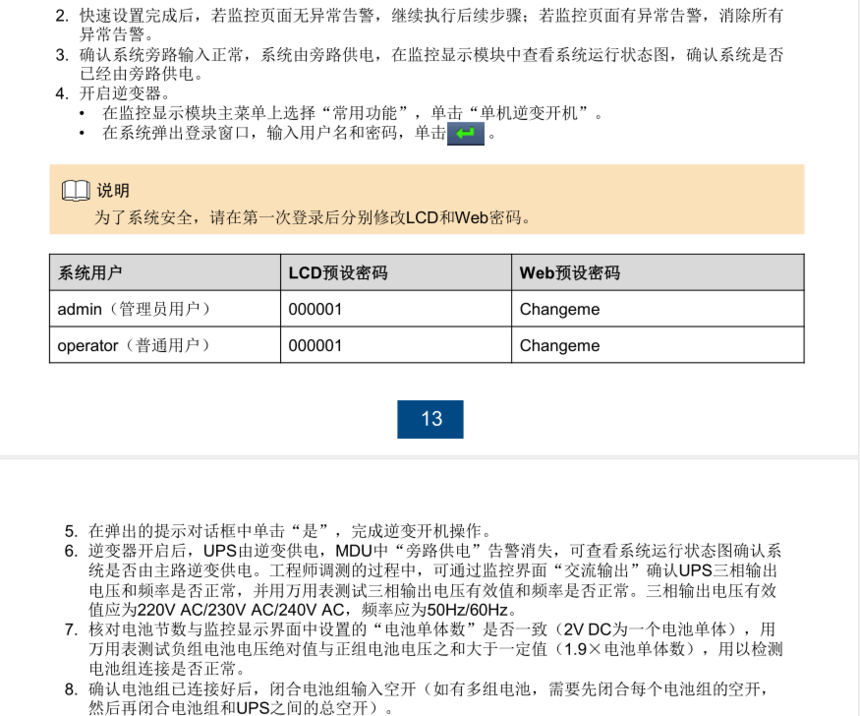The height and width of the screenshot is (716, 860).
Task: Click the '说明' note heading
Action: coord(113,191)
